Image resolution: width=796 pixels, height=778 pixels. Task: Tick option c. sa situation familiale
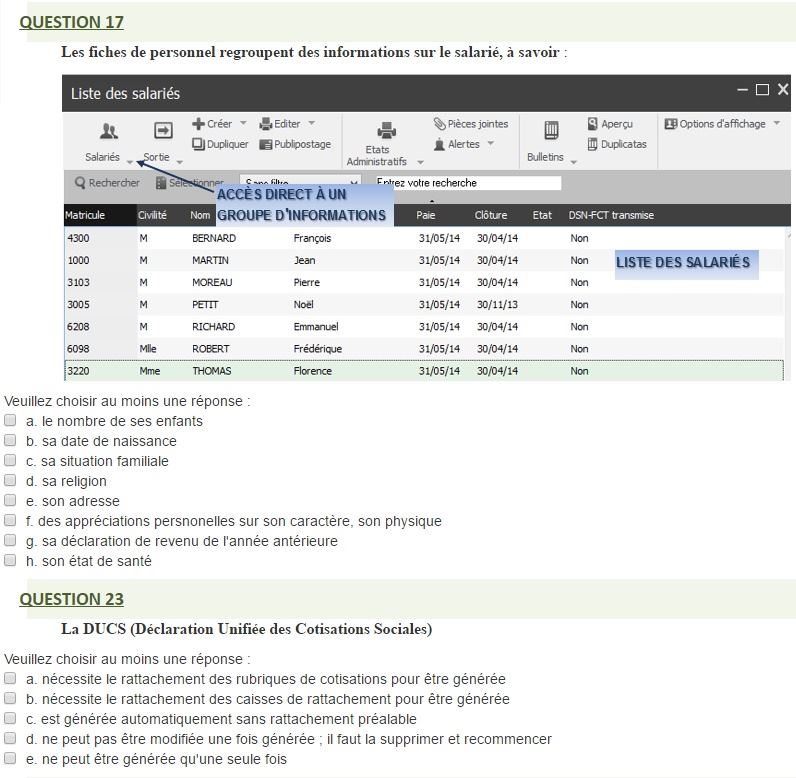click(x=10, y=460)
